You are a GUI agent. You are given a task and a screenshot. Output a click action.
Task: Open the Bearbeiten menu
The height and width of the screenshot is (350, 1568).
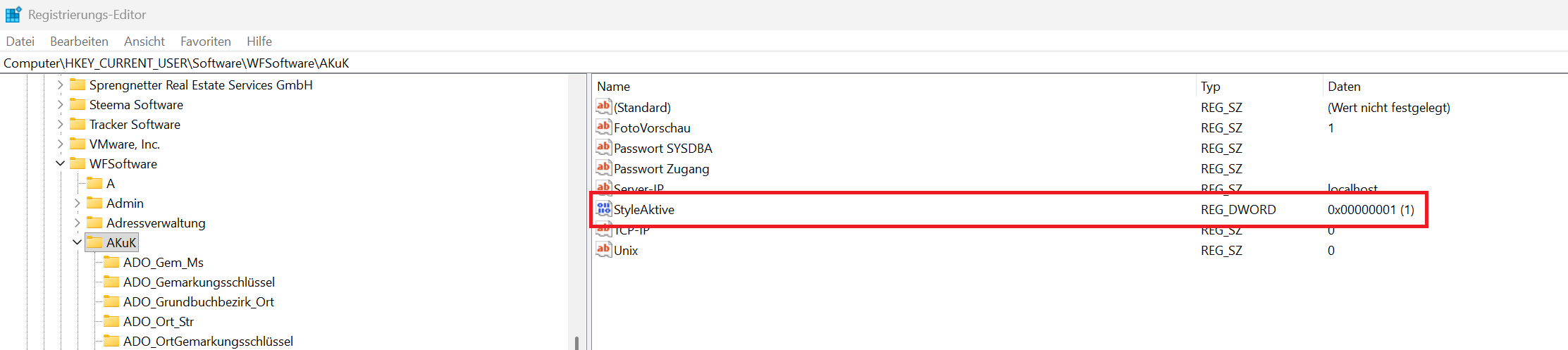pos(79,42)
